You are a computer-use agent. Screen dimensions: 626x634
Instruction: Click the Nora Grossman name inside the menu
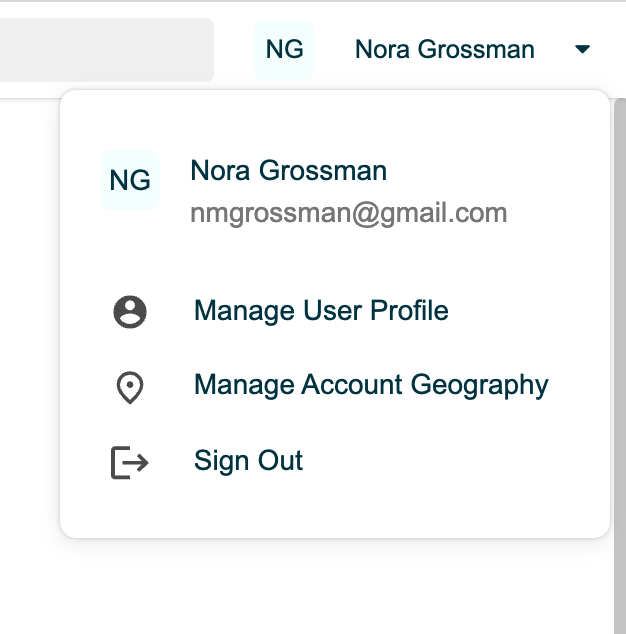[289, 171]
